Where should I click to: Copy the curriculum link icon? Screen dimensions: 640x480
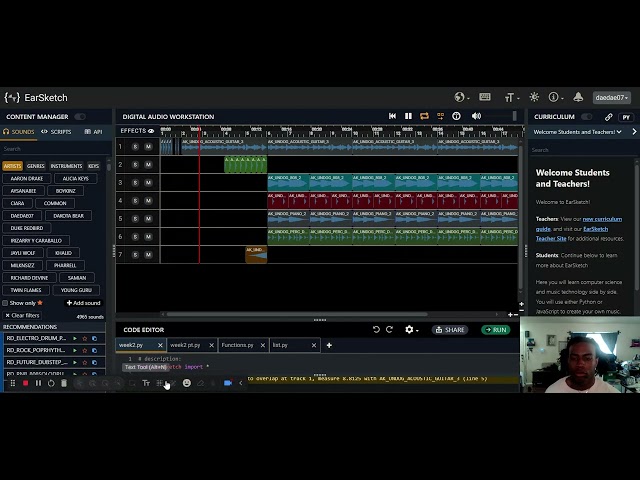tap(608, 117)
